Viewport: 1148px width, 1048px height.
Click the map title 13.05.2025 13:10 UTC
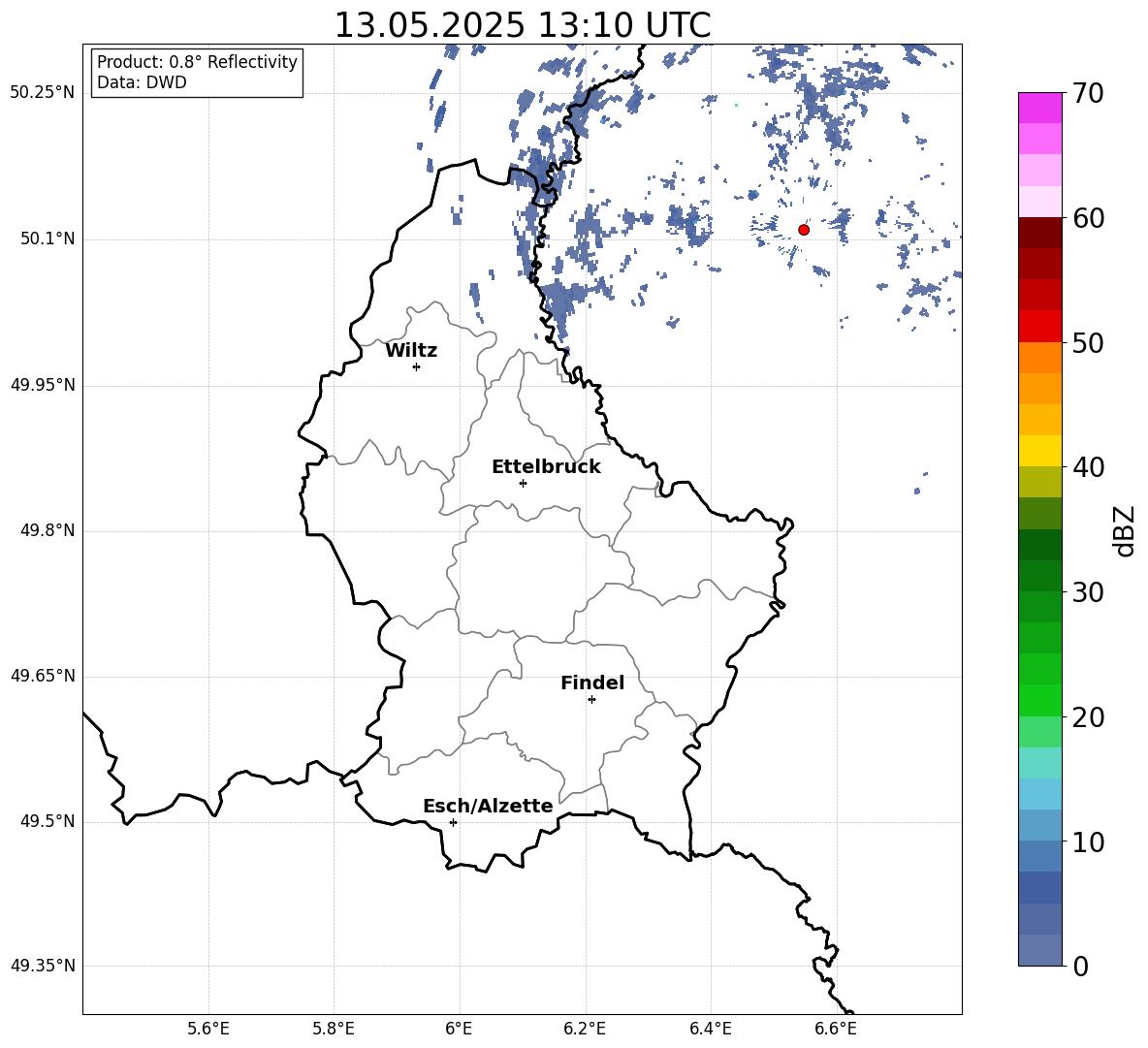coord(522,25)
